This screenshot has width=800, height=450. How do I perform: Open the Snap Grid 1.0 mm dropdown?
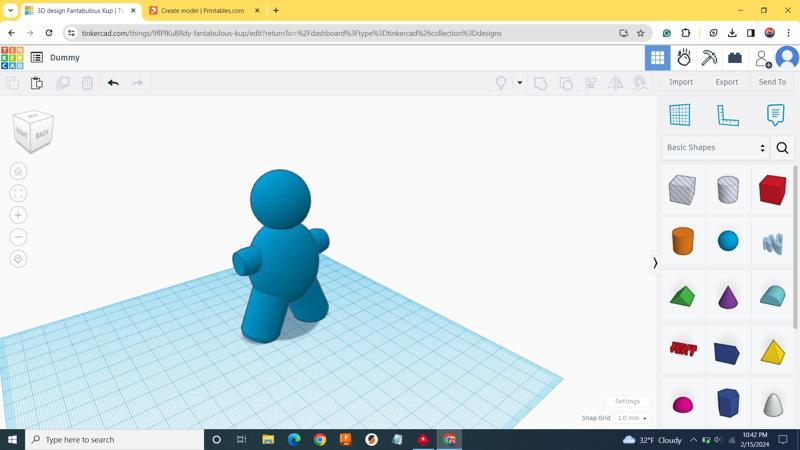(x=632, y=418)
